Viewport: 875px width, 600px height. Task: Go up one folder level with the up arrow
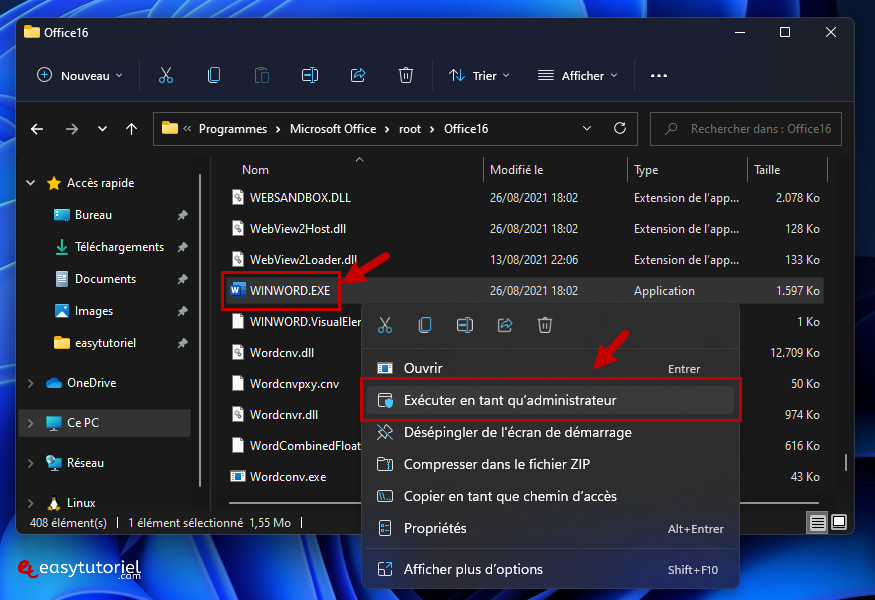(131, 129)
